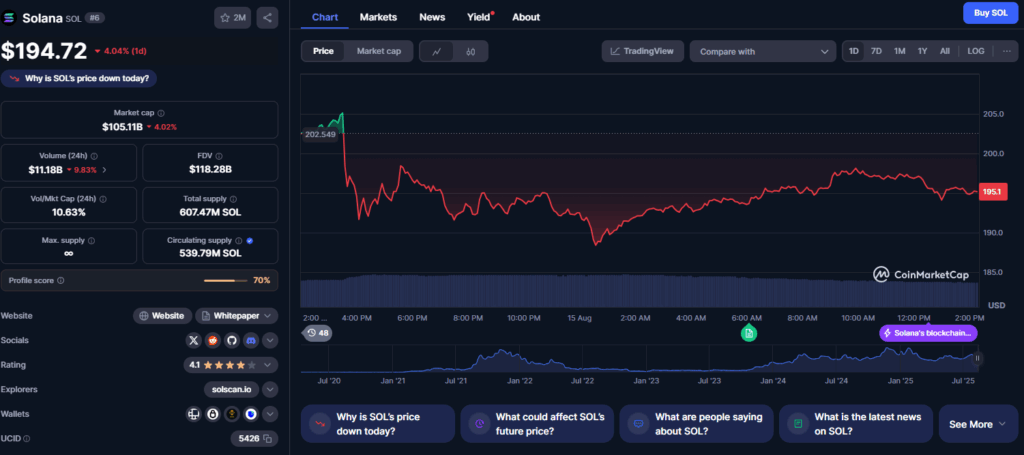Click 'What is the latest news on SOL?' card
Image resolution: width=1024 pixels, height=455 pixels.
click(x=856, y=424)
